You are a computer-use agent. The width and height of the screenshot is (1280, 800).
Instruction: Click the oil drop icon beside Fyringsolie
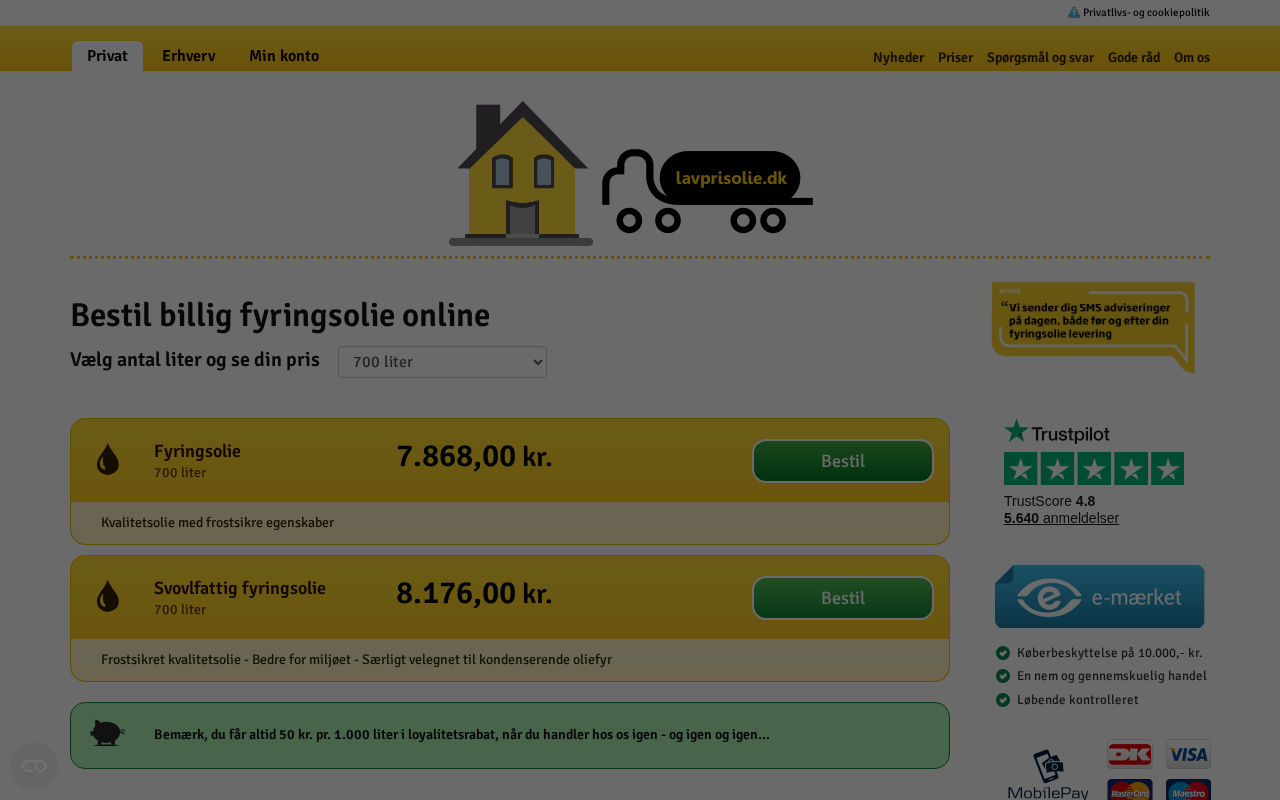coord(108,459)
